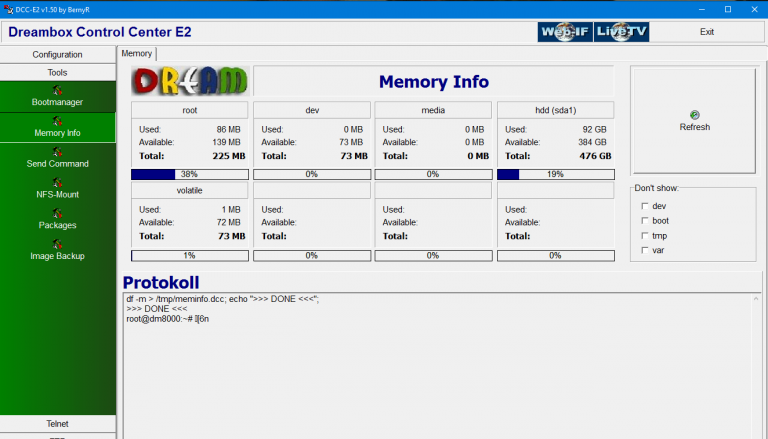Open the Packages tool

57,219
